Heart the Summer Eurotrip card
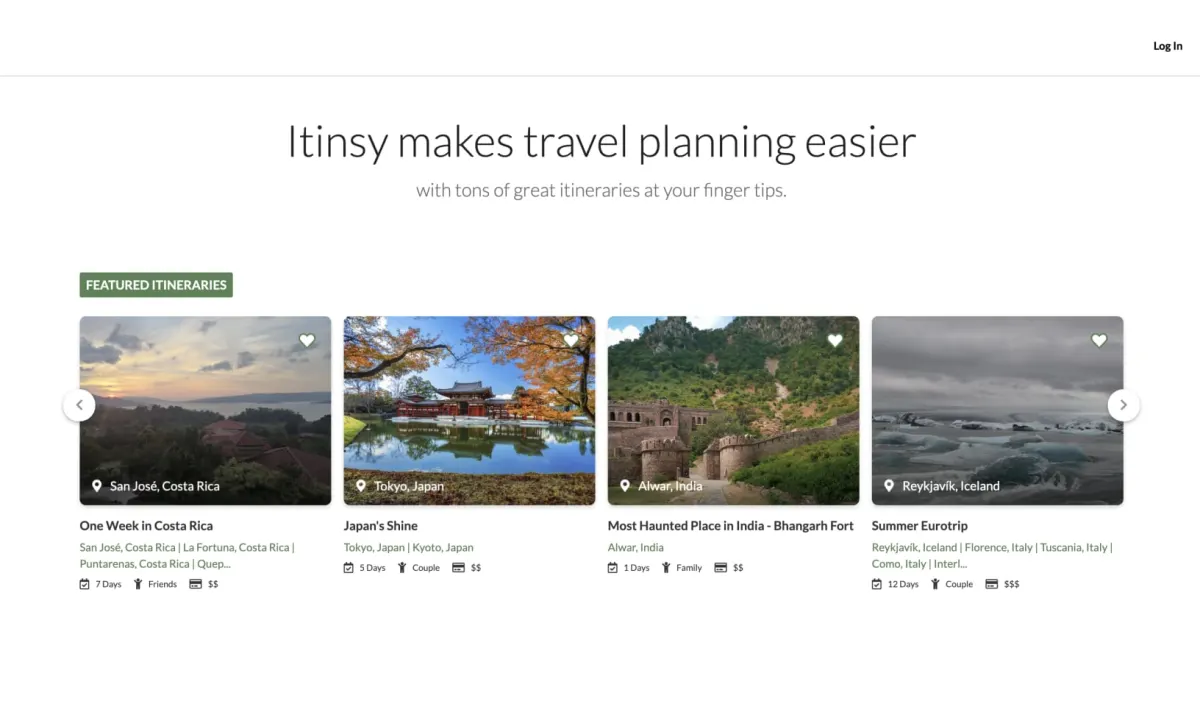Screen dimensions: 1200x712 tap(1099, 341)
